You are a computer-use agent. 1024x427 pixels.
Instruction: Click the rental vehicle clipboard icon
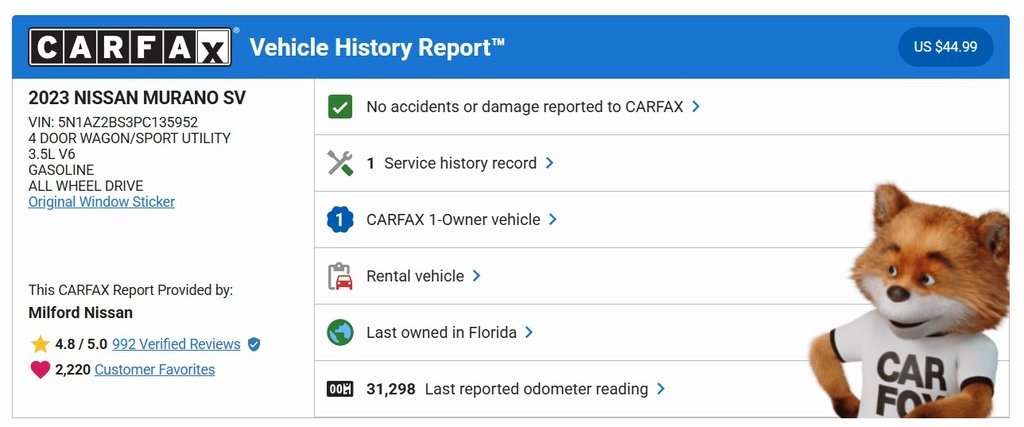coord(340,276)
